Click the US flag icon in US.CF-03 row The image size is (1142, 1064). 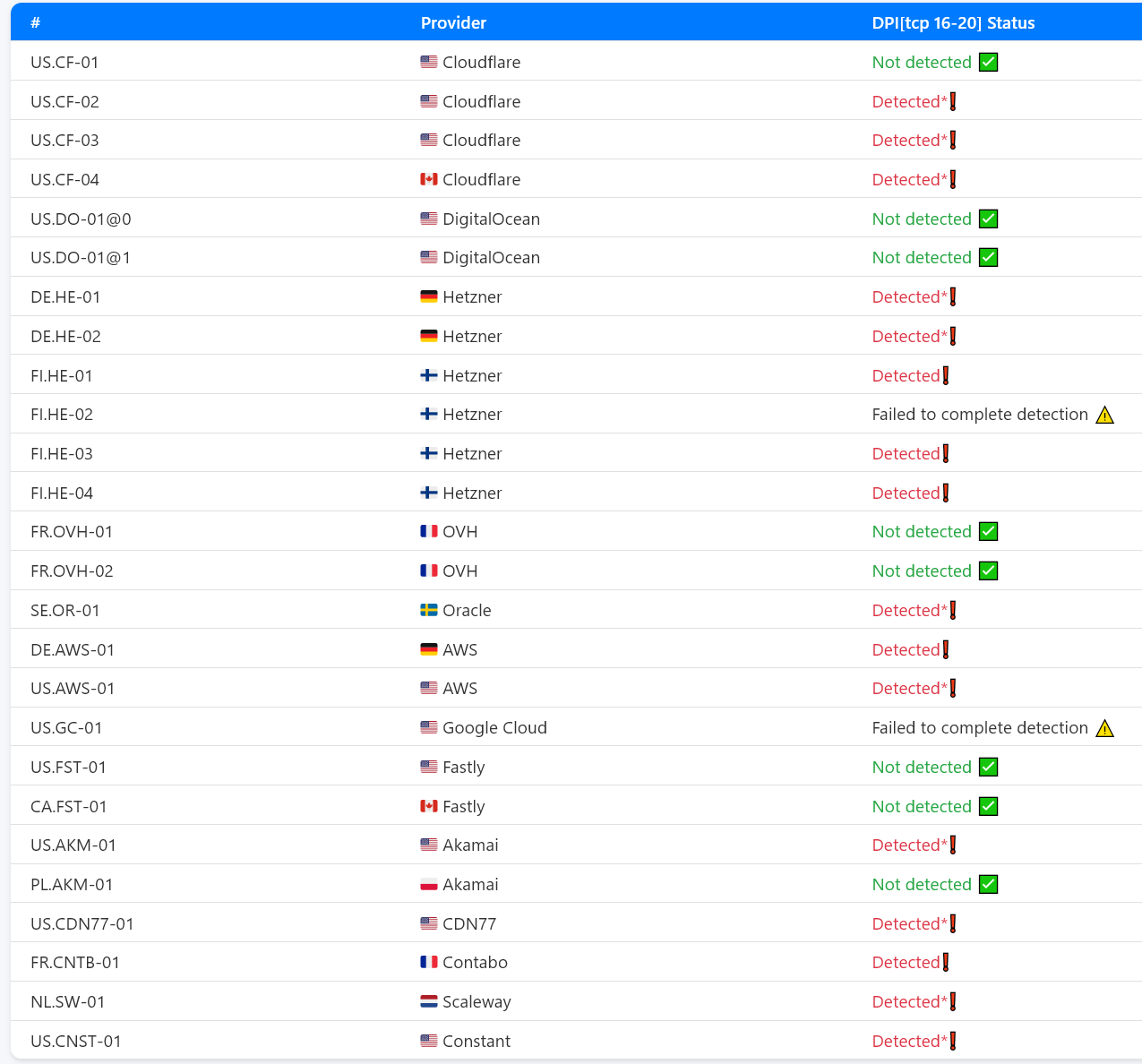[429, 140]
